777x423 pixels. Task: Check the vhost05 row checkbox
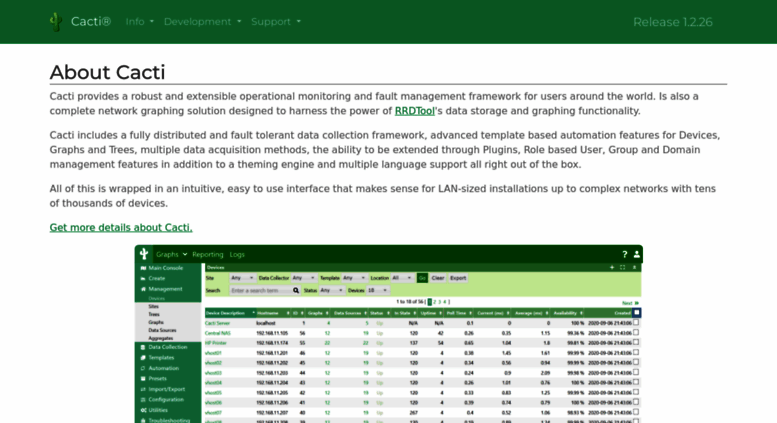point(636,392)
